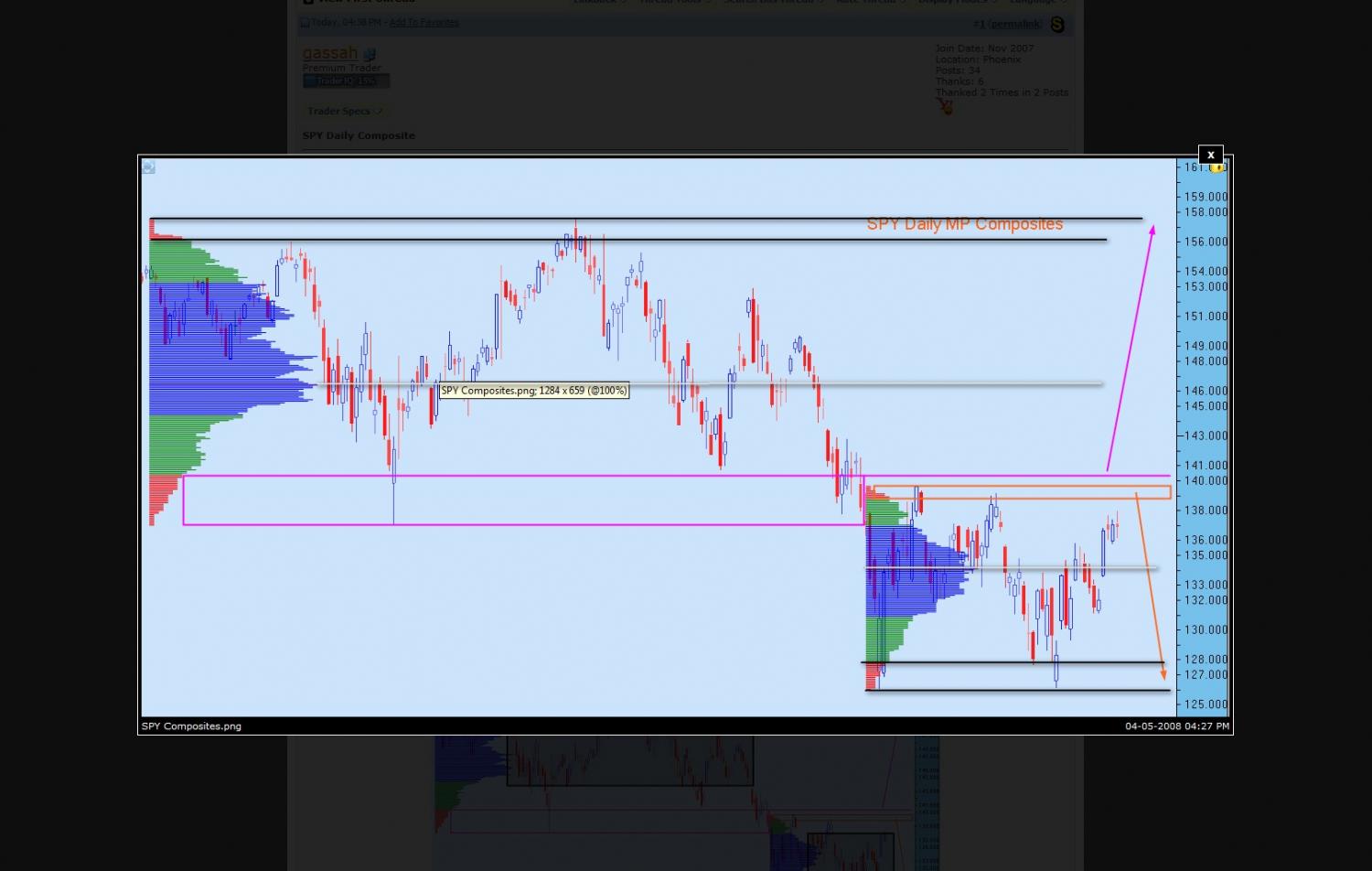Click the small image icon in the lightbox corner
The width and height of the screenshot is (1372, 871).
pos(149,167)
